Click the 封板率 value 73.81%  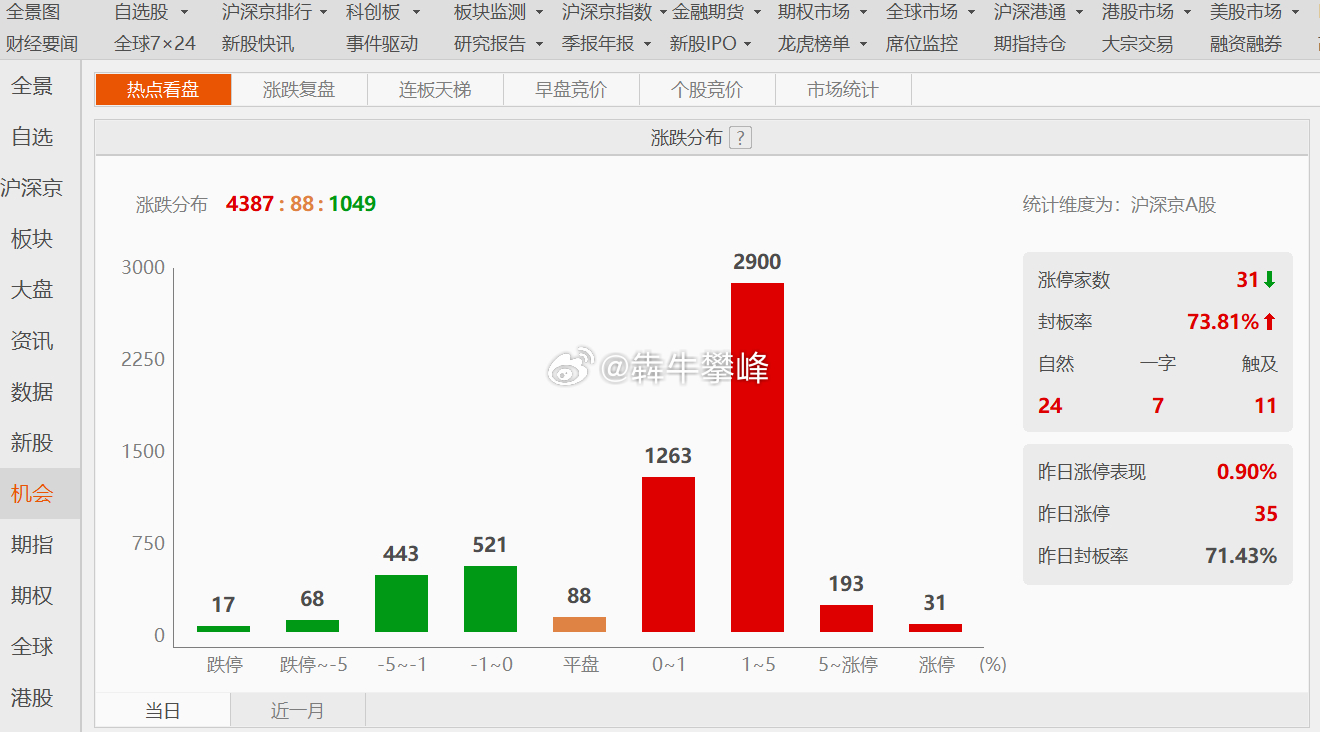click(1223, 322)
